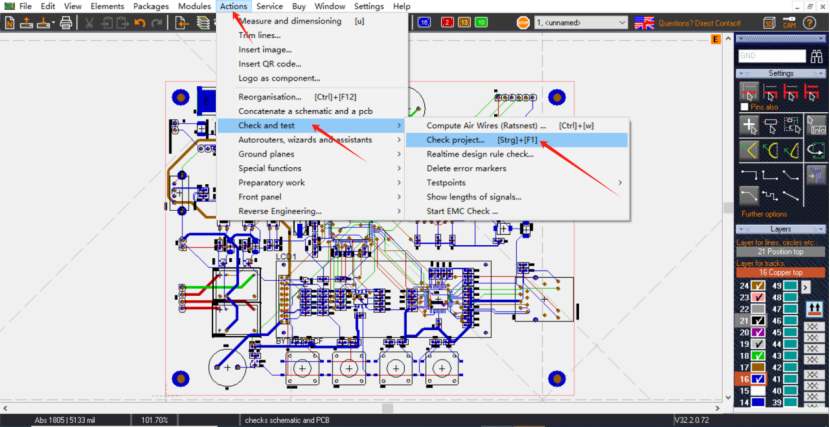Viewport: 830px width, 427px height.
Task: Toggle layer 22 gray visibility box
Action: [x=758, y=309]
